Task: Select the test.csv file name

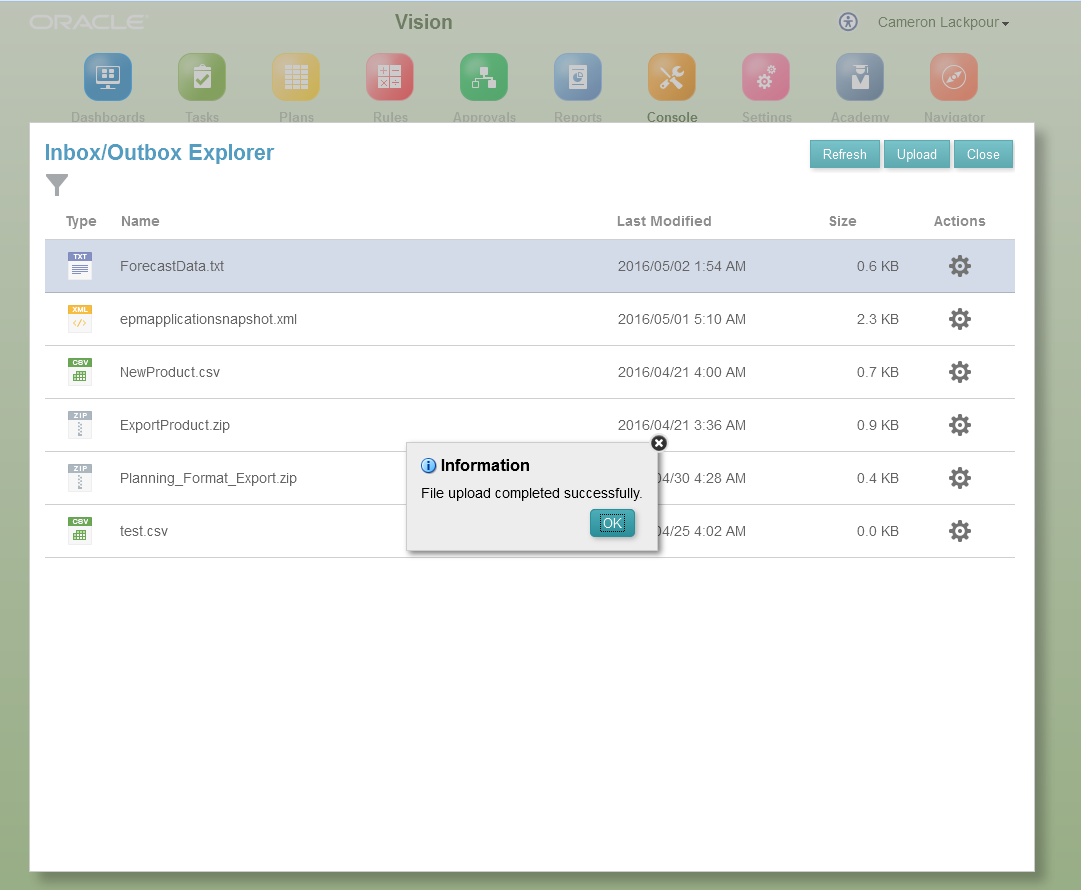Action: pyautogui.click(x=143, y=531)
